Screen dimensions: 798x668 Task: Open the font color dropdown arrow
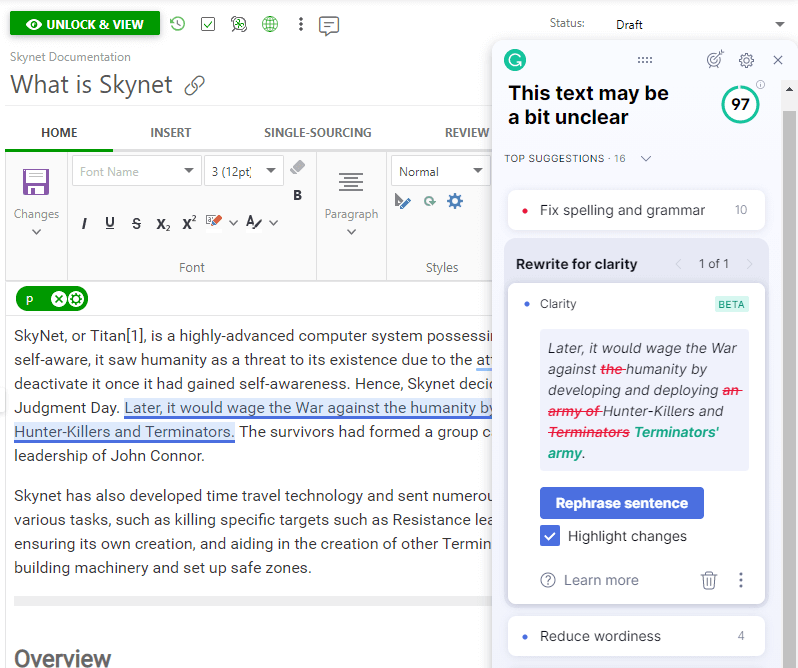click(x=274, y=223)
